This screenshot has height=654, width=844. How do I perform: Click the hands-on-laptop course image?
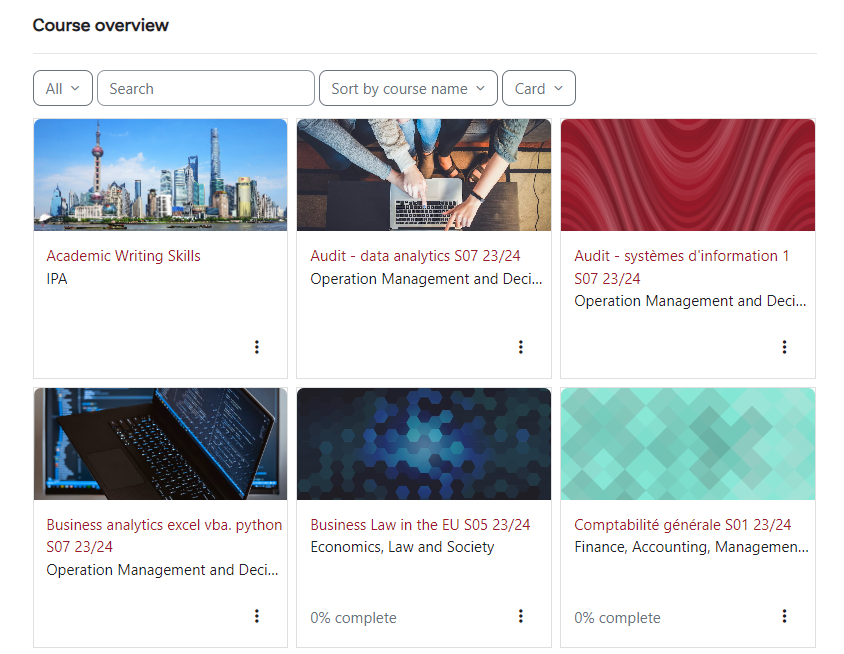(x=424, y=175)
